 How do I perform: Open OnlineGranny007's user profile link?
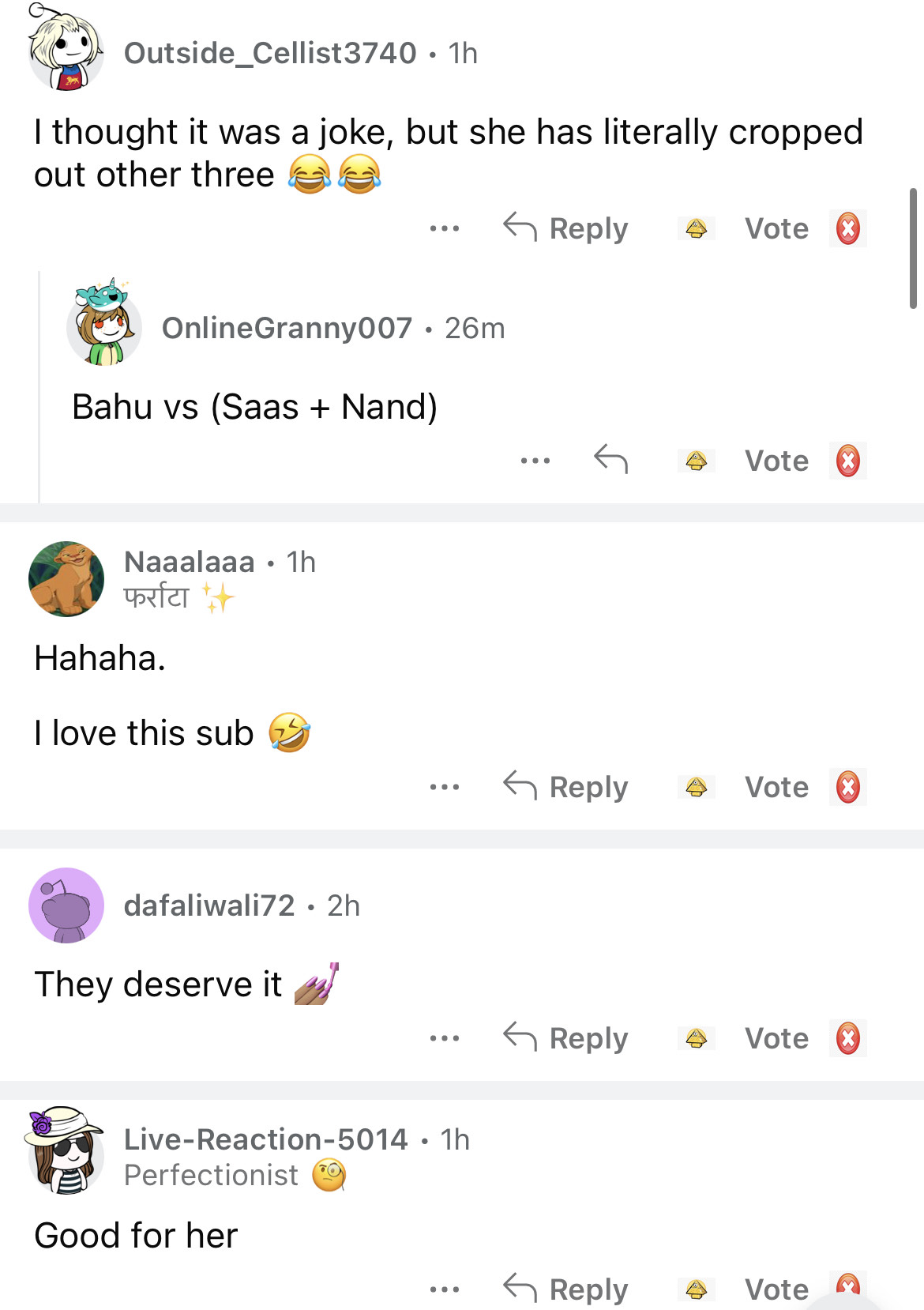tap(287, 328)
